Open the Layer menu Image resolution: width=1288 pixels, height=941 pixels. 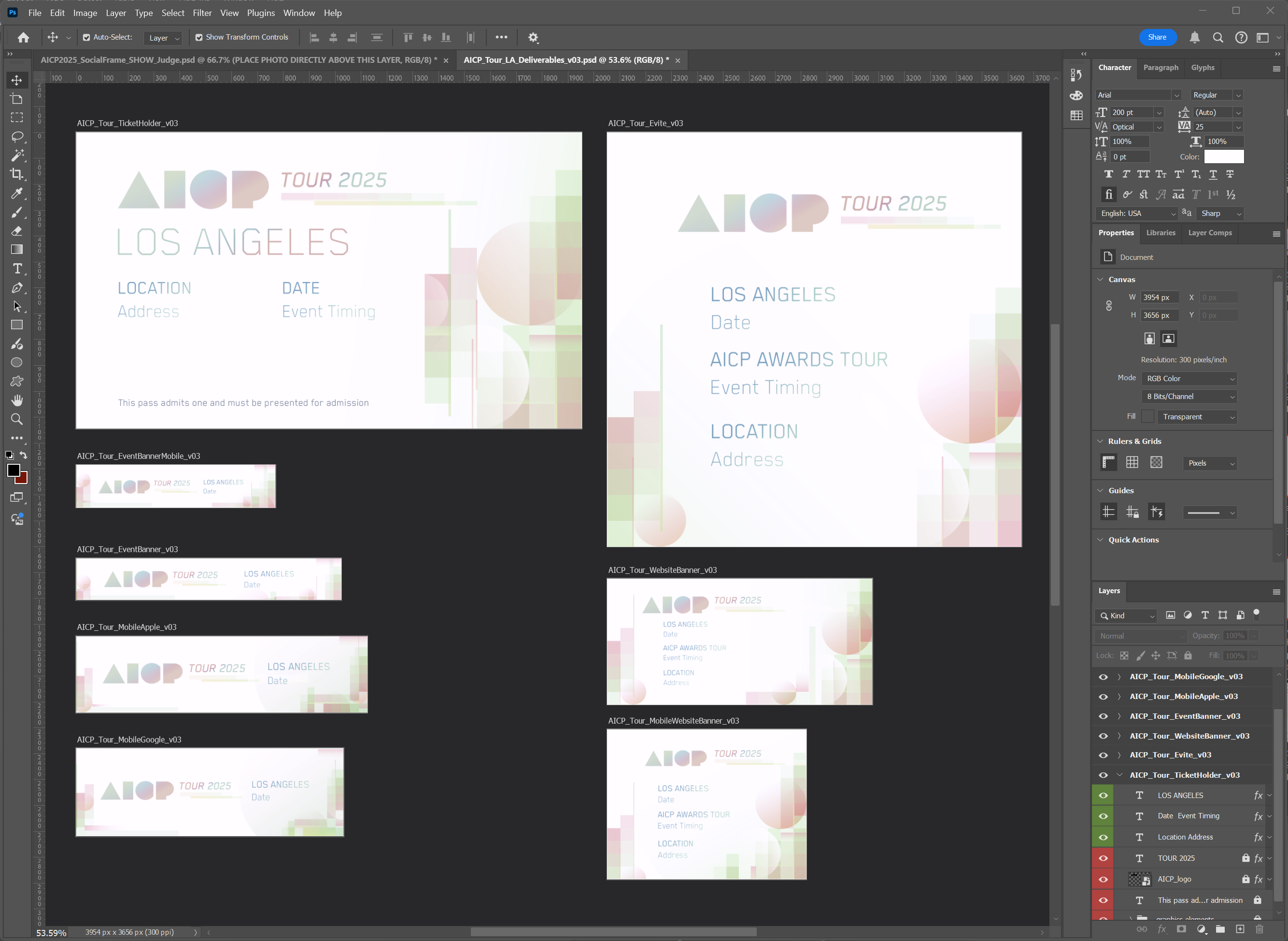click(115, 13)
